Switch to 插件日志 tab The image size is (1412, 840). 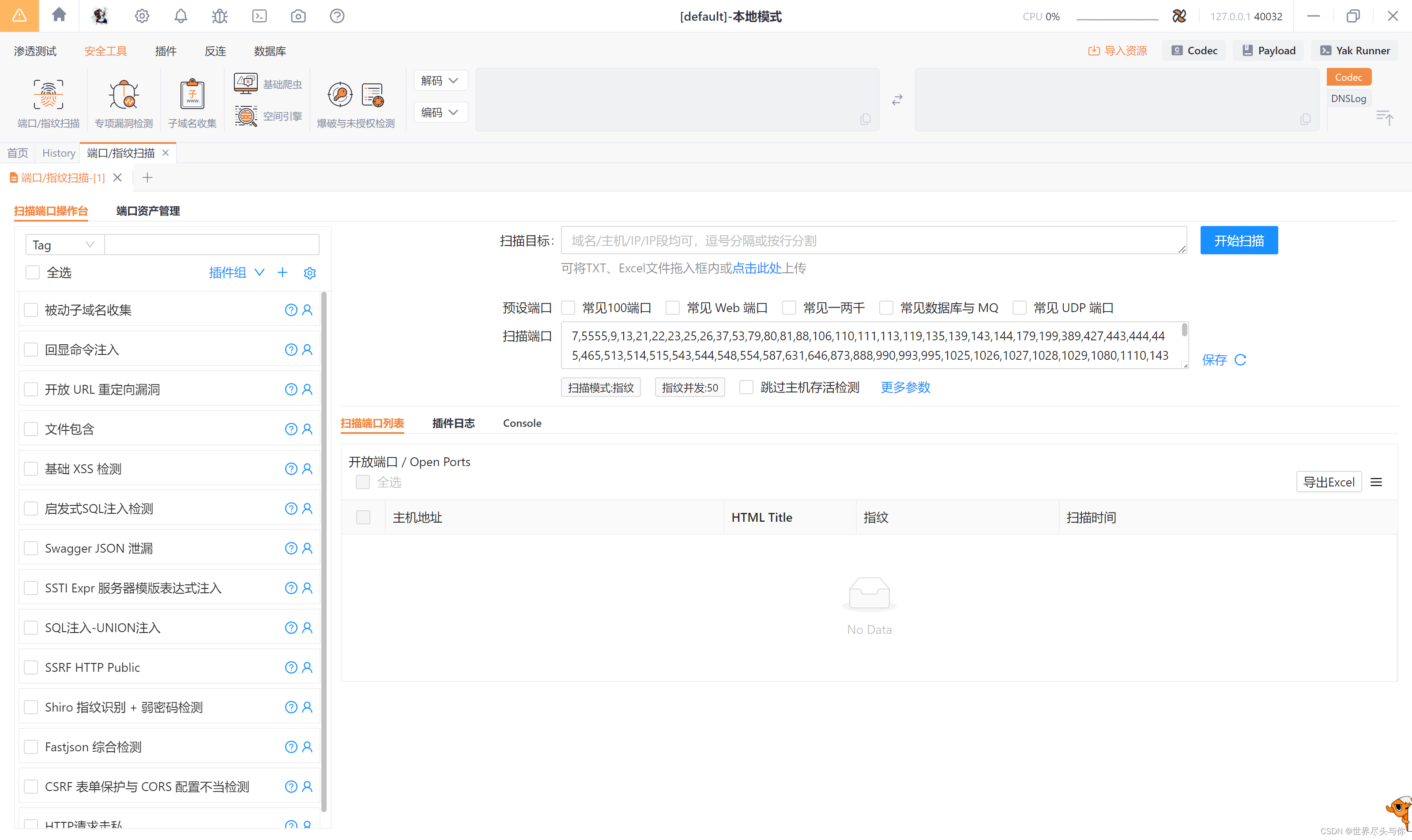click(x=453, y=423)
